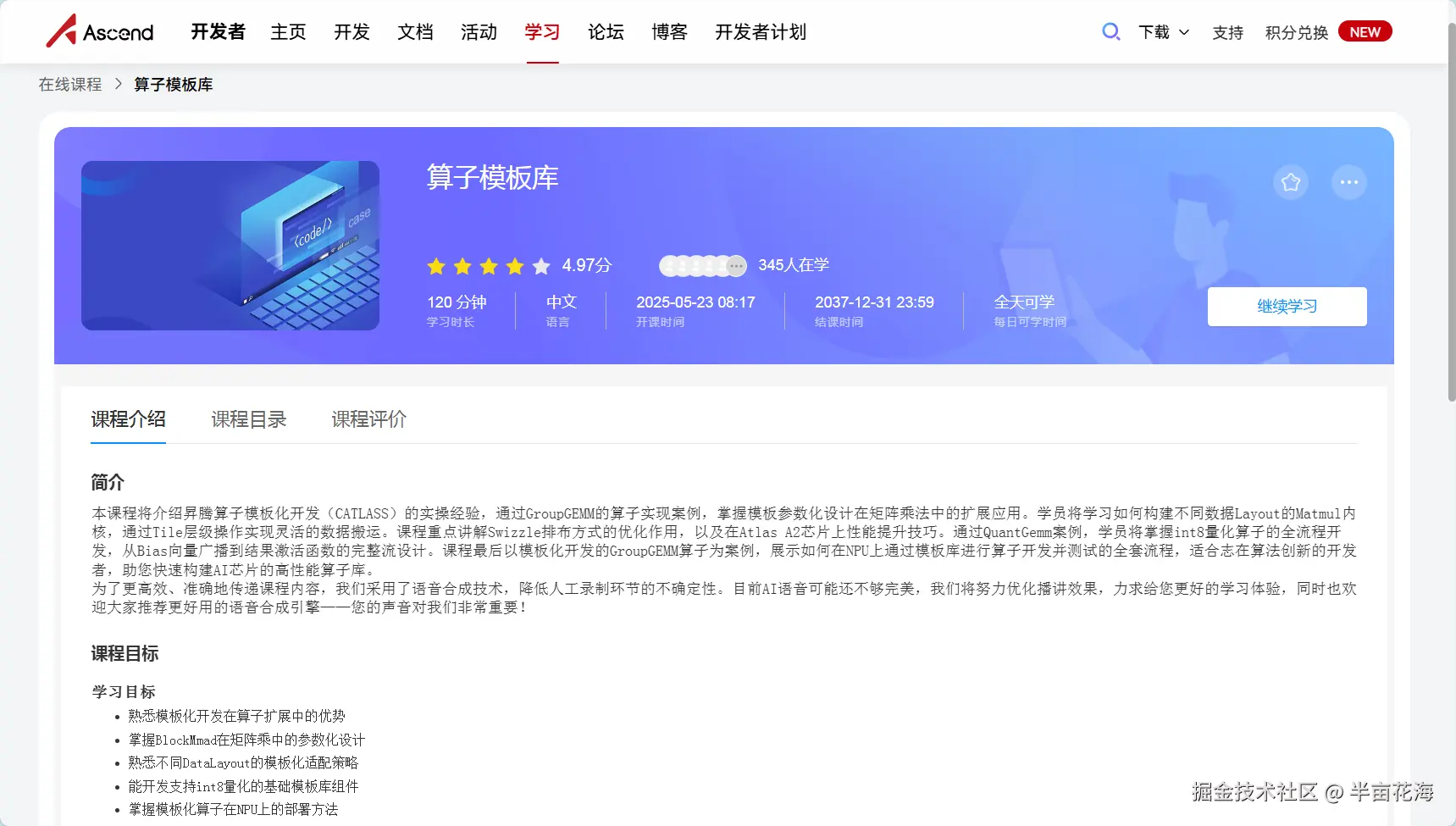The width and height of the screenshot is (1456, 826).
Task: Click the 开发者 header label
Action: [218, 32]
